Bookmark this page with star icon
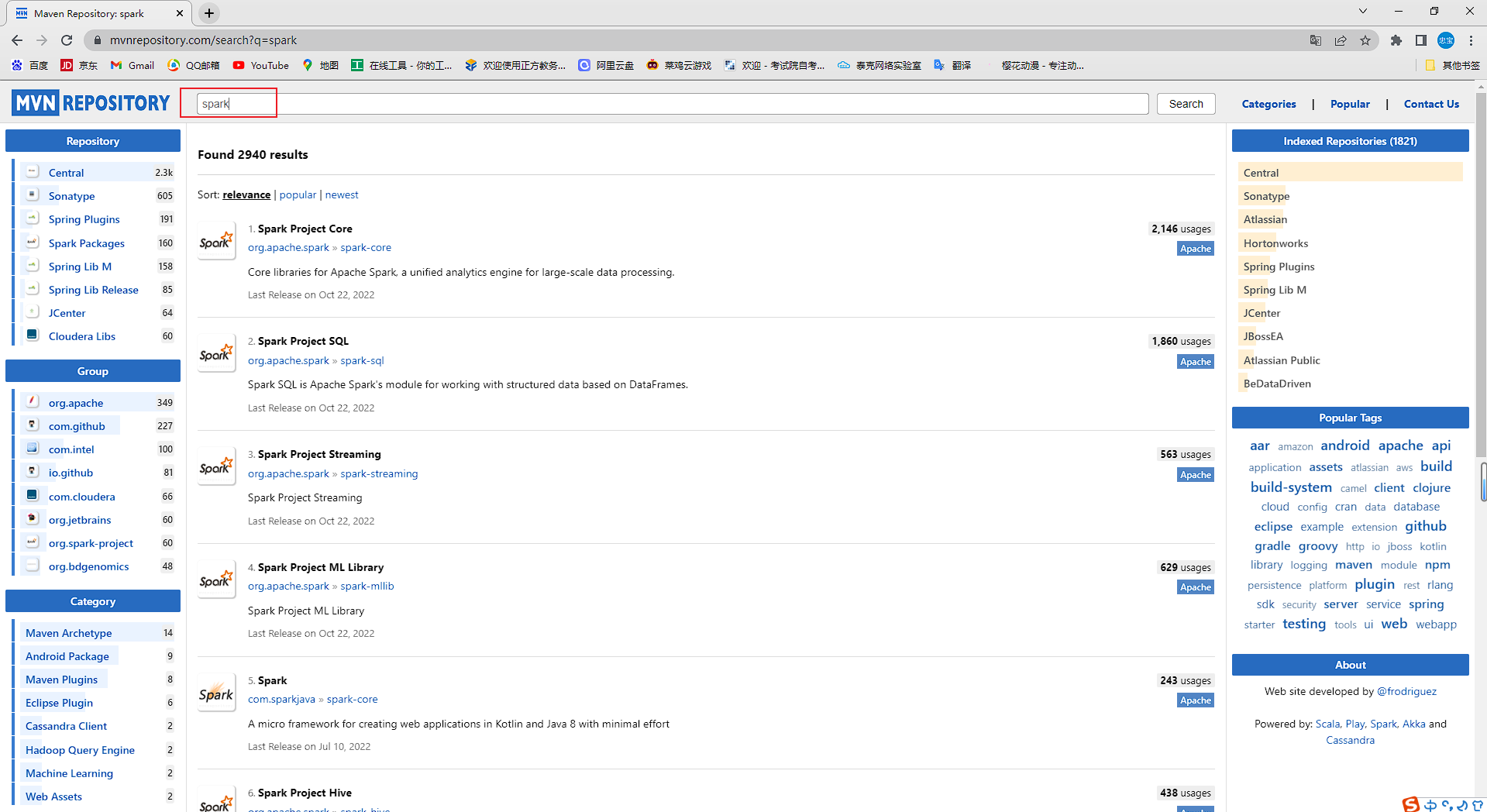Image resolution: width=1487 pixels, height=812 pixels. [1365, 40]
